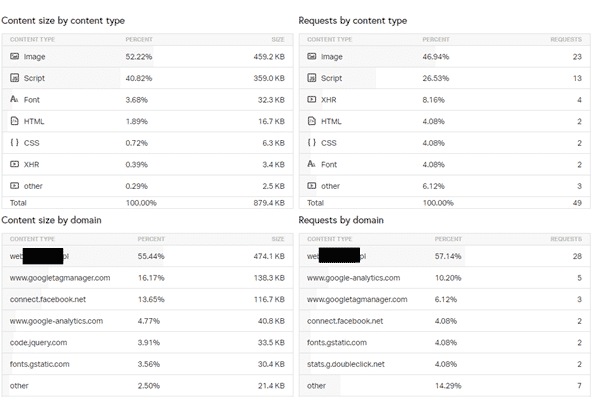Image resolution: width=602 pixels, height=397 pixels.
Task: Click the Font icon in content size table
Action: (14, 99)
